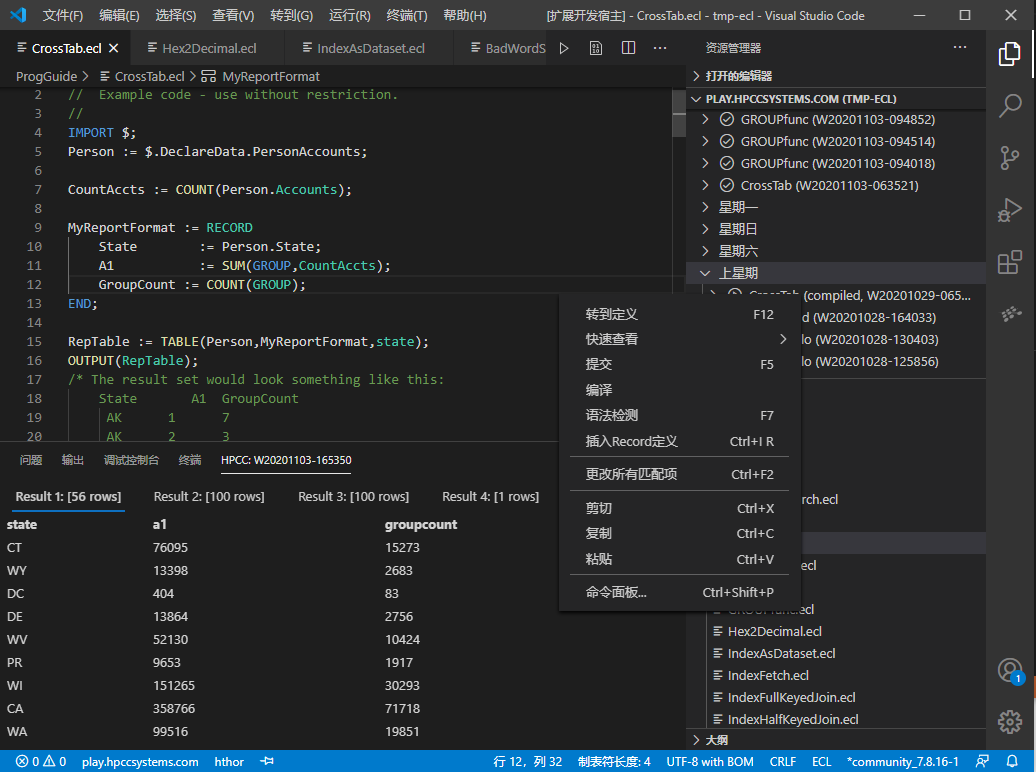Click 制表符长度: 4 in status bar
Screen dimensions: 1036x772
[614, 761]
